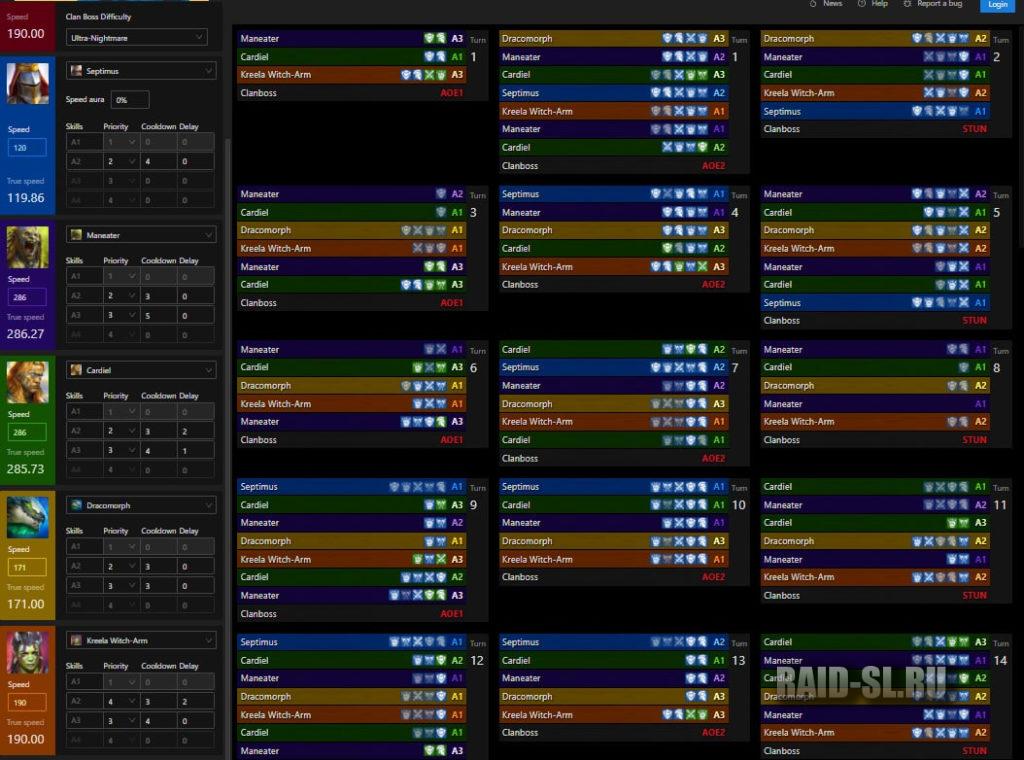This screenshot has width=1024, height=760.
Task: Click the Maneater speed input box
Action: (29, 297)
